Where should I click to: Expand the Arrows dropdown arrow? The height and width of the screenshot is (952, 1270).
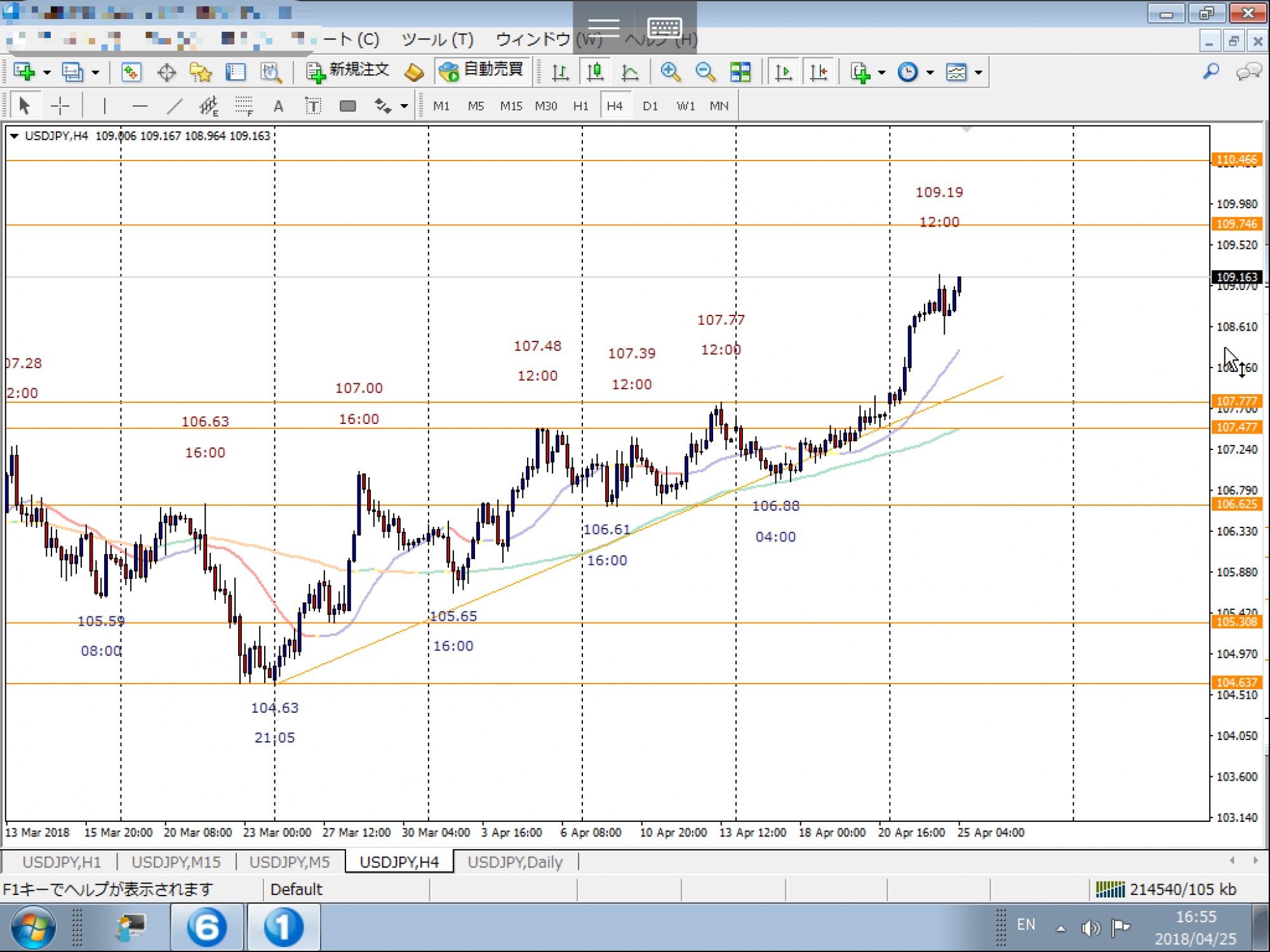[x=404, y=106]
